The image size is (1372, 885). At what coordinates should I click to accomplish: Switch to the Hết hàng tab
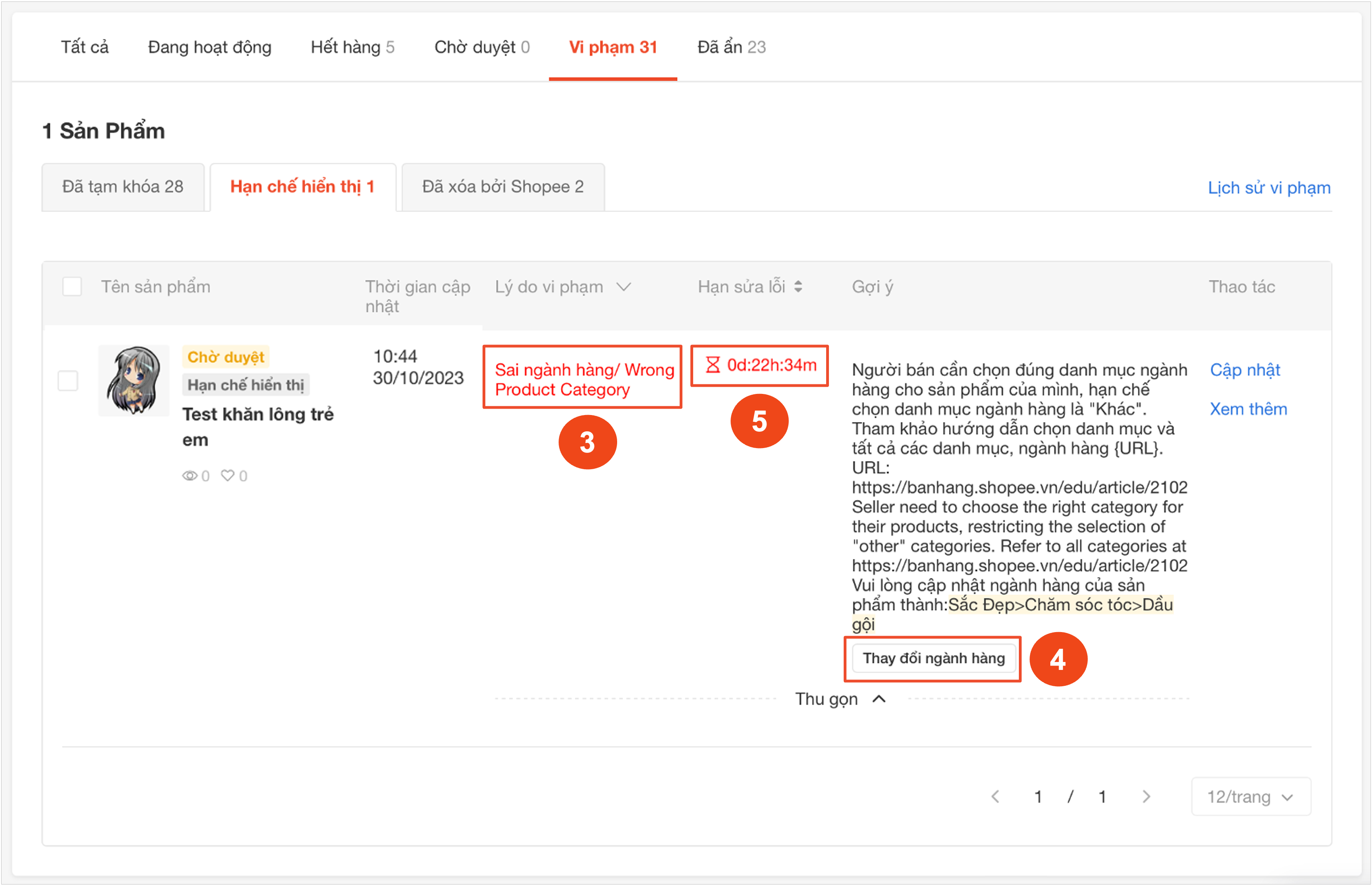(352, 47)
